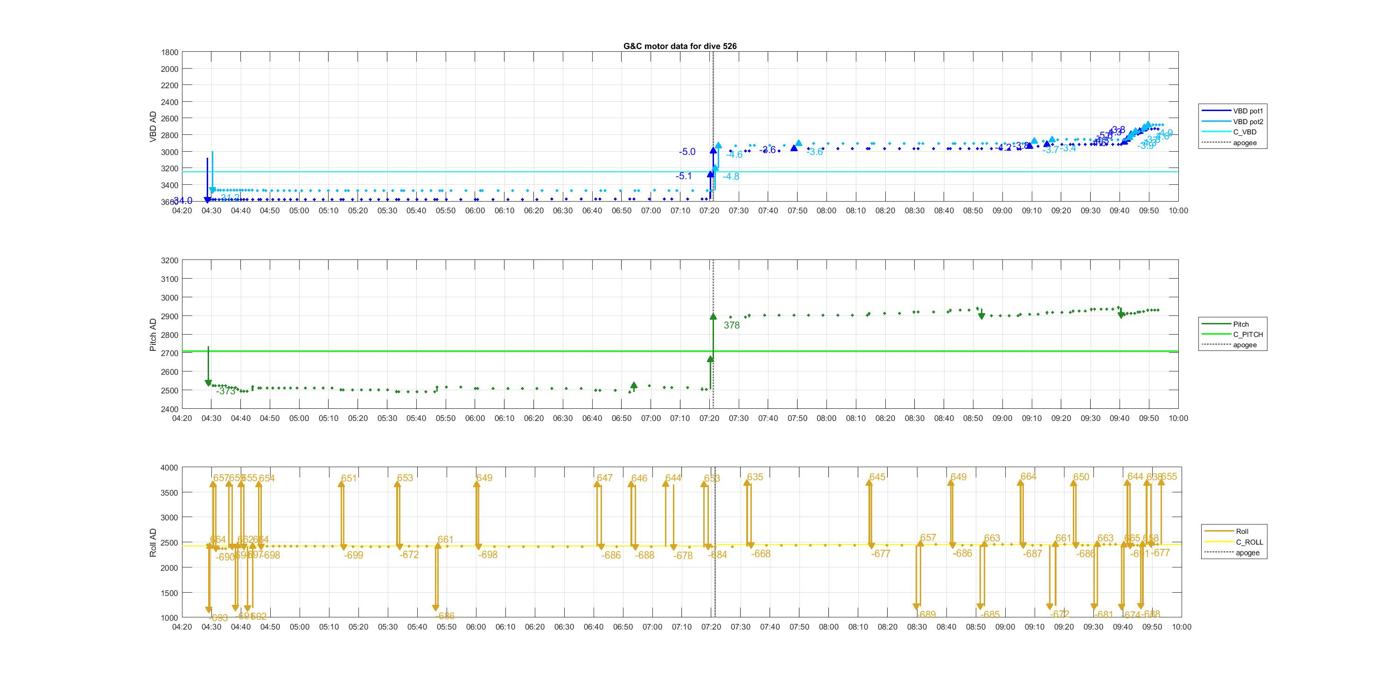The width and height of the screenshot is (1400, 693).
Task: Click the '2400' tick on Pitch y-axis
Action: (x=170, y=409)
